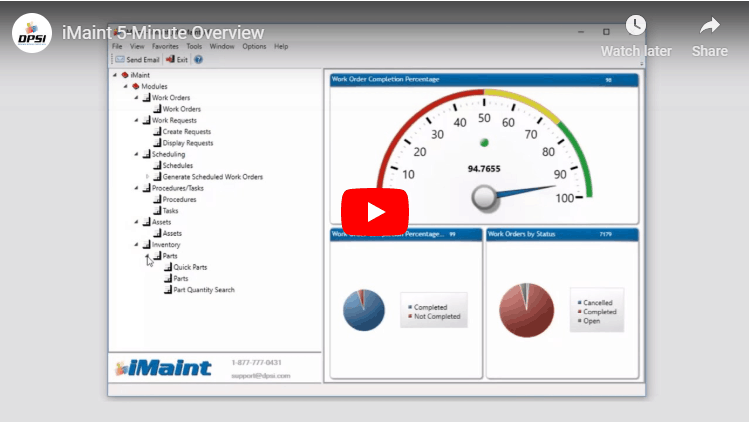Click the Watch later clock icon

click(636, 25)
